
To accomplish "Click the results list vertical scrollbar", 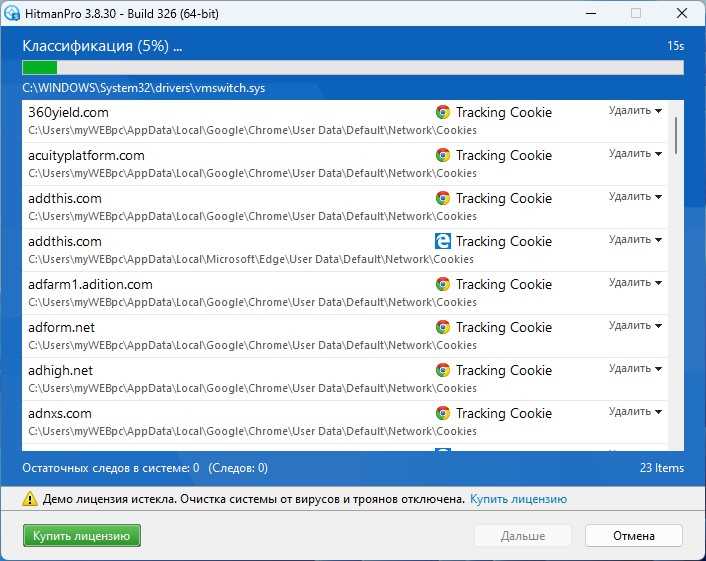I will [x=676, y=275].
